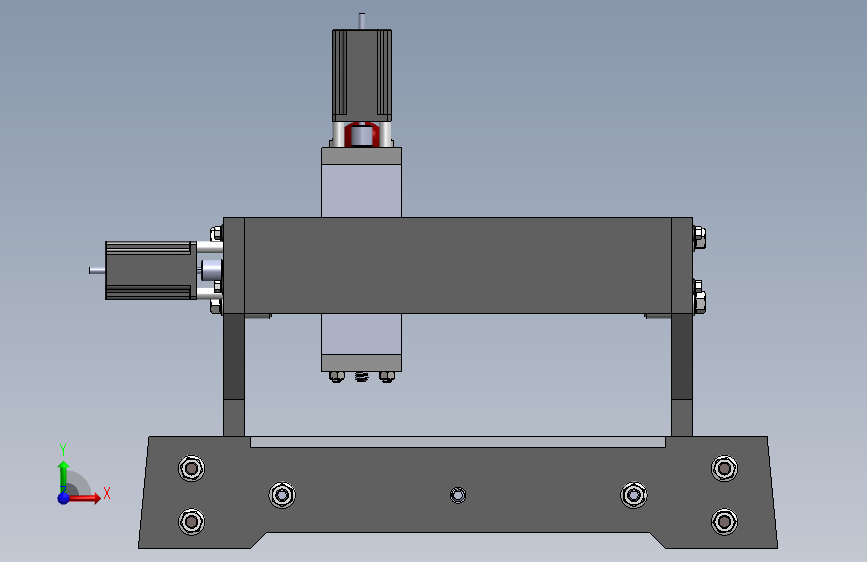Select the upper-right bolt on the base plate
867x562 pixels.
click(x=724, y=469)
